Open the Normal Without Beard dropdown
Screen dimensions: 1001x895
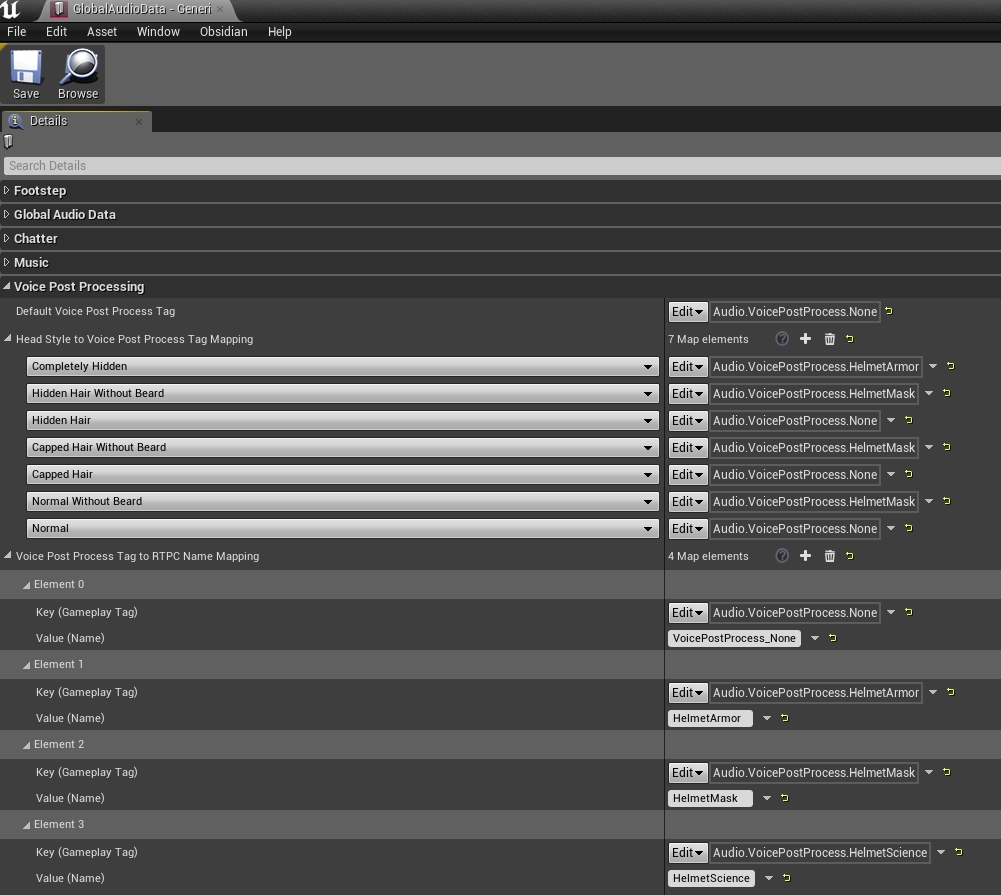point(343,501)
